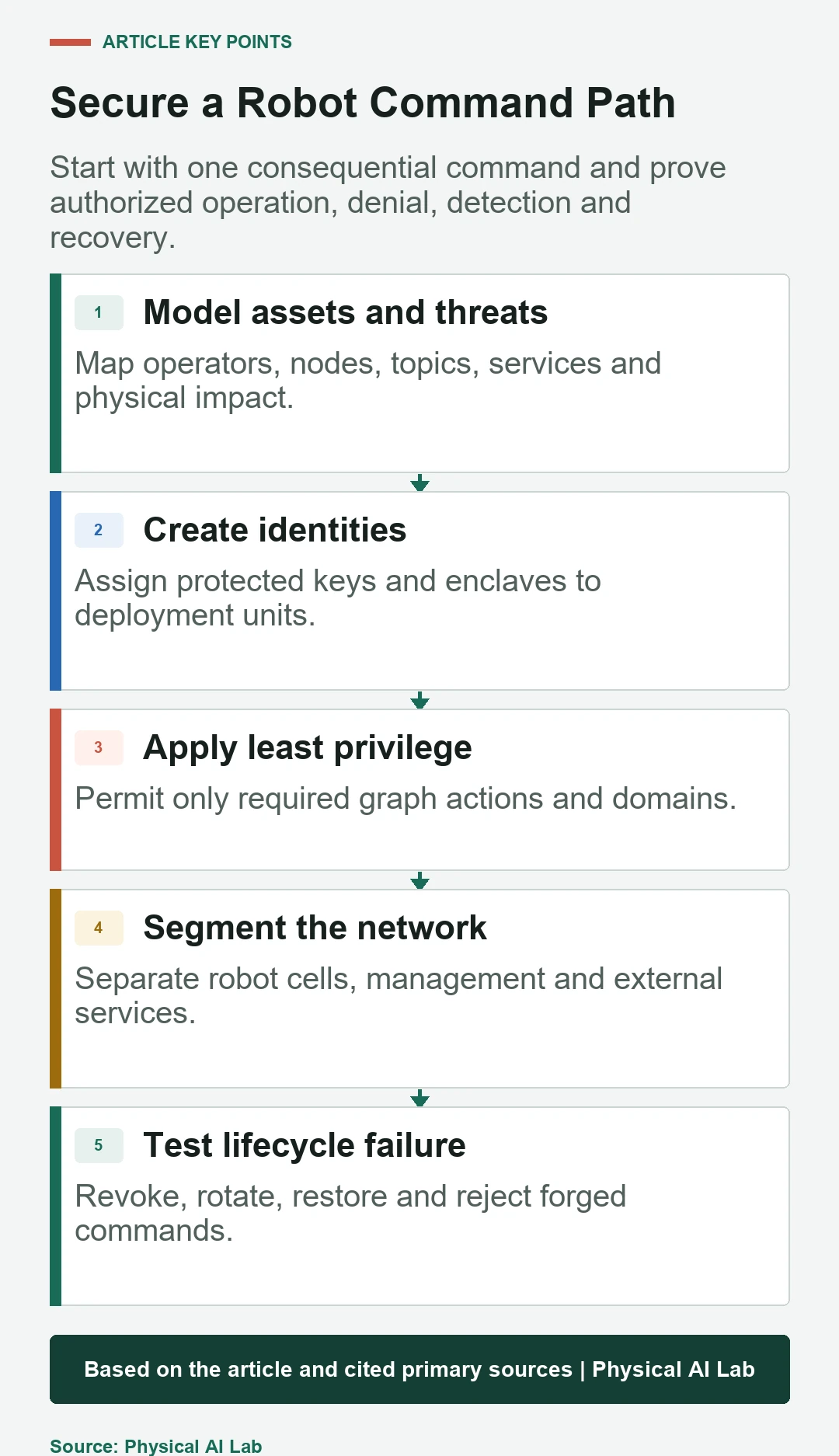Select the 'ARTICLE KEY POINTS' label

point(197,42)
